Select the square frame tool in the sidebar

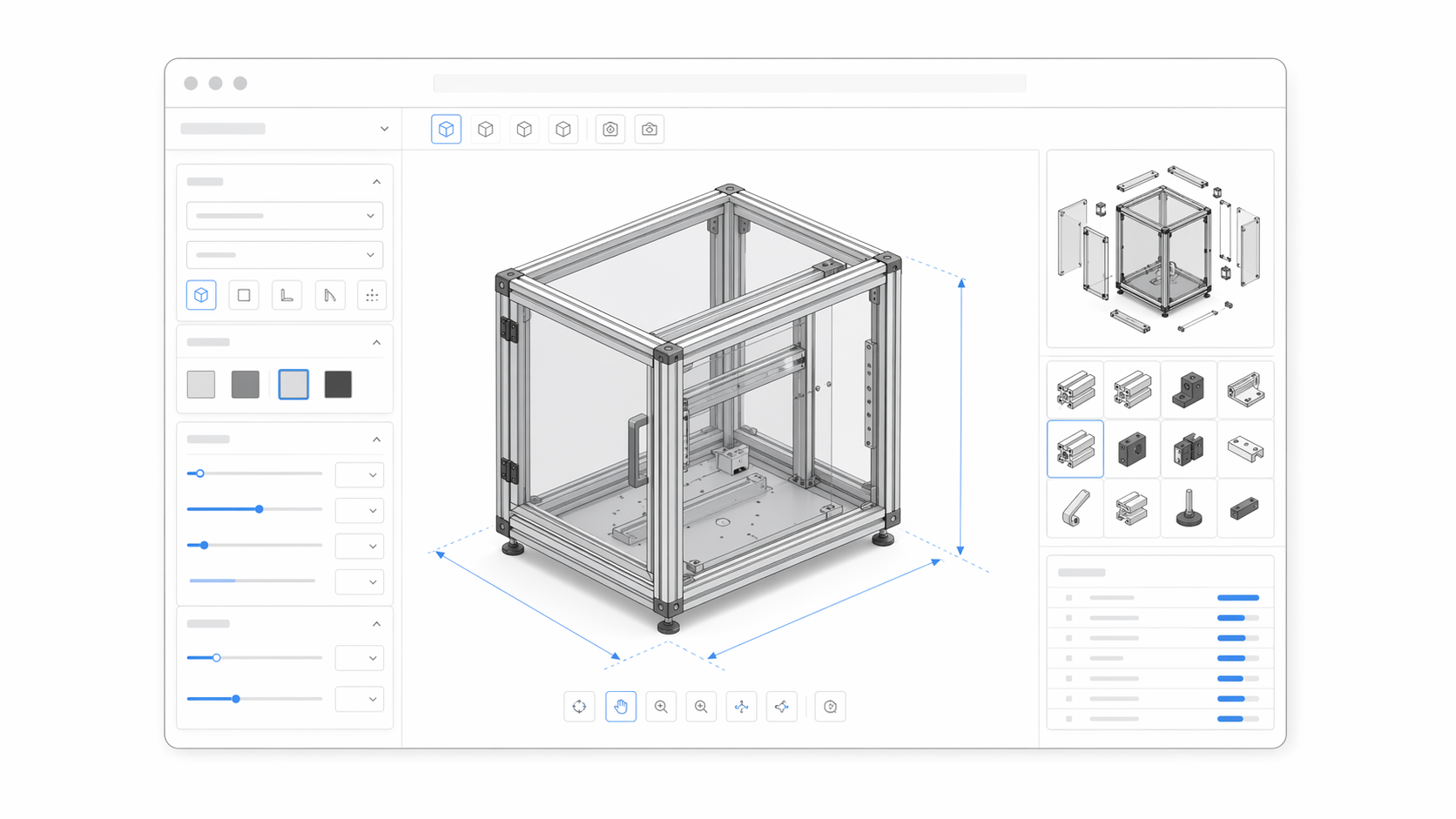click(244, 295)
